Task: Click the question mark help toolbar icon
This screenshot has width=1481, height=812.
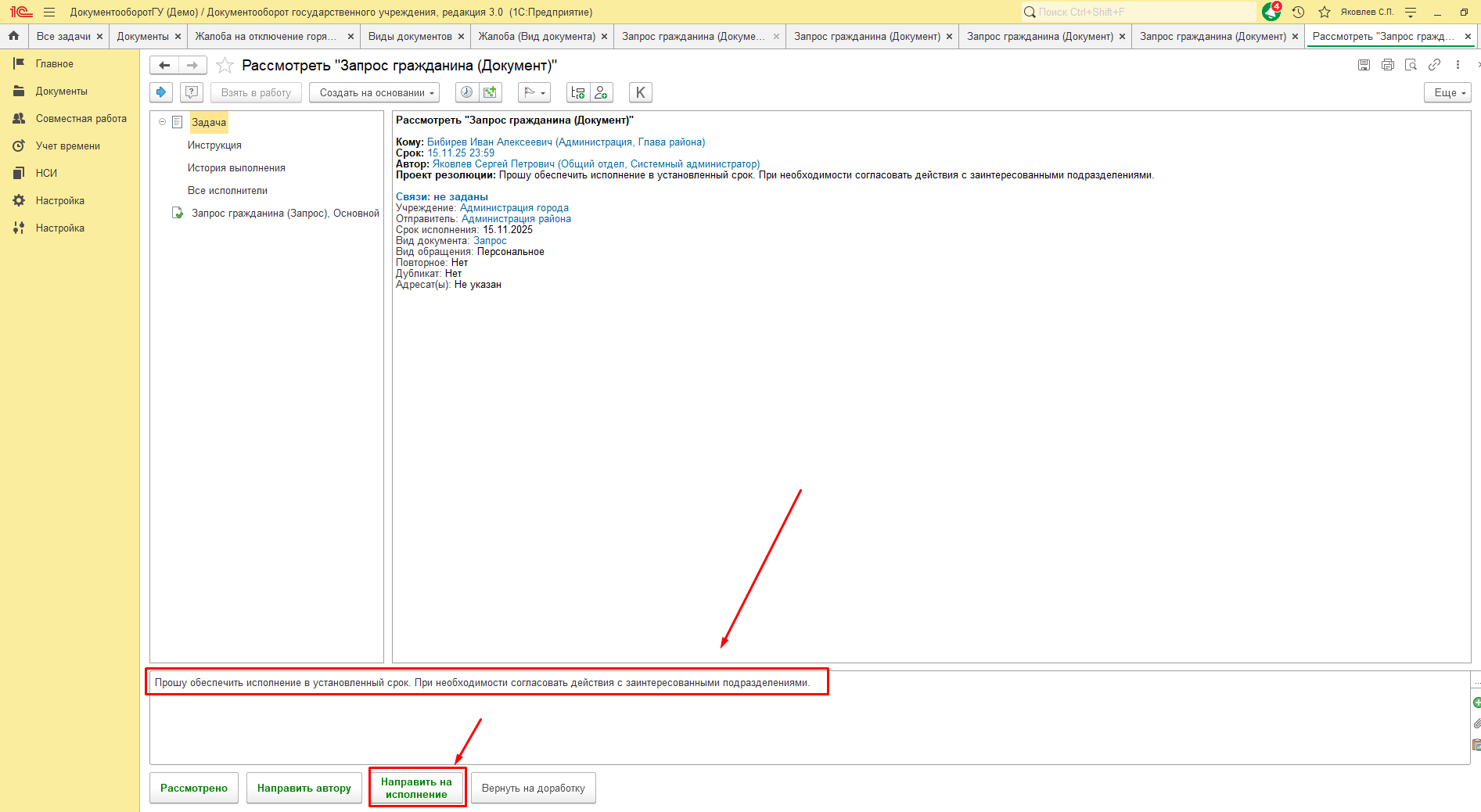Action: (x=192, y=92)
